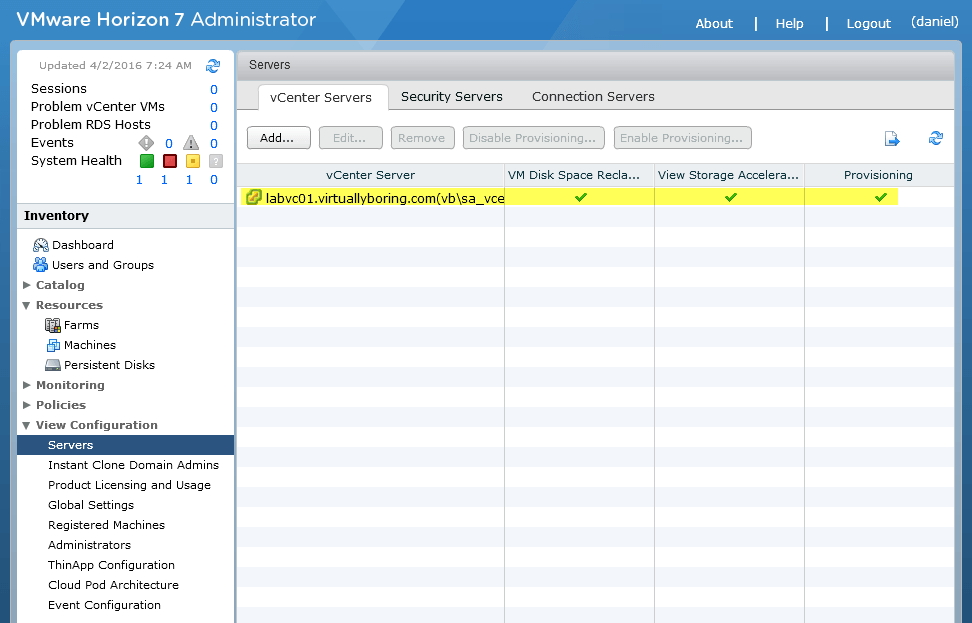This screenshot has width=972, height=623.
Task: Open Product Licensing and Usage
Action: [130, 485]
